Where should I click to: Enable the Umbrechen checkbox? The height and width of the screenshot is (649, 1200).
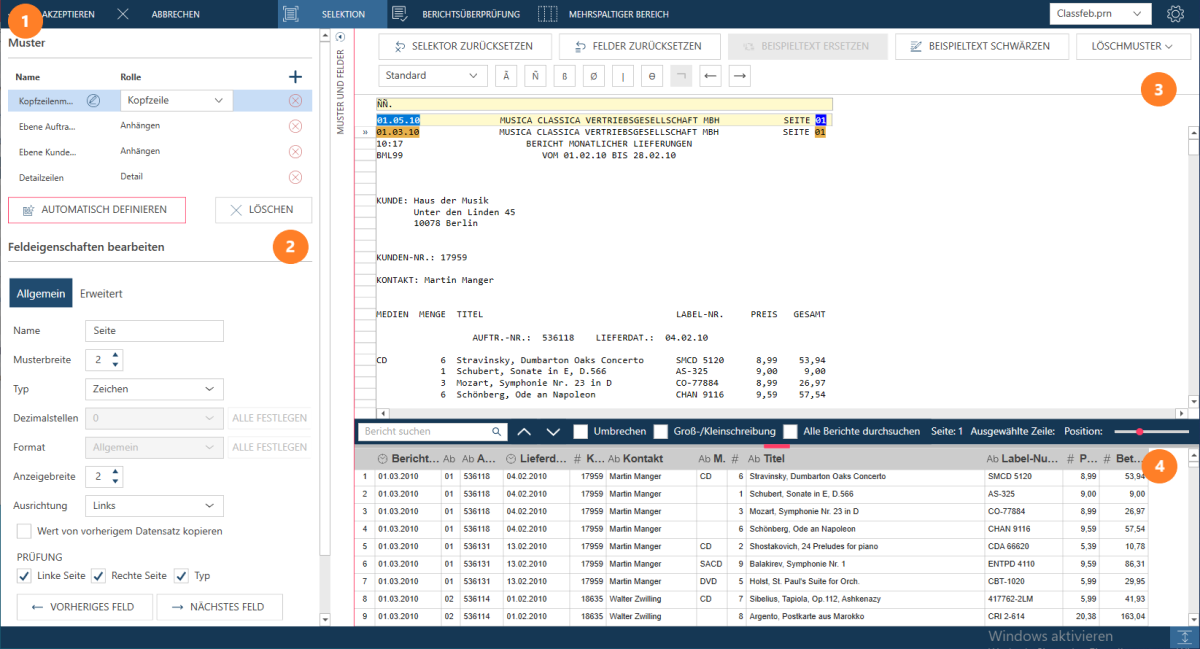tap(581, 432)
